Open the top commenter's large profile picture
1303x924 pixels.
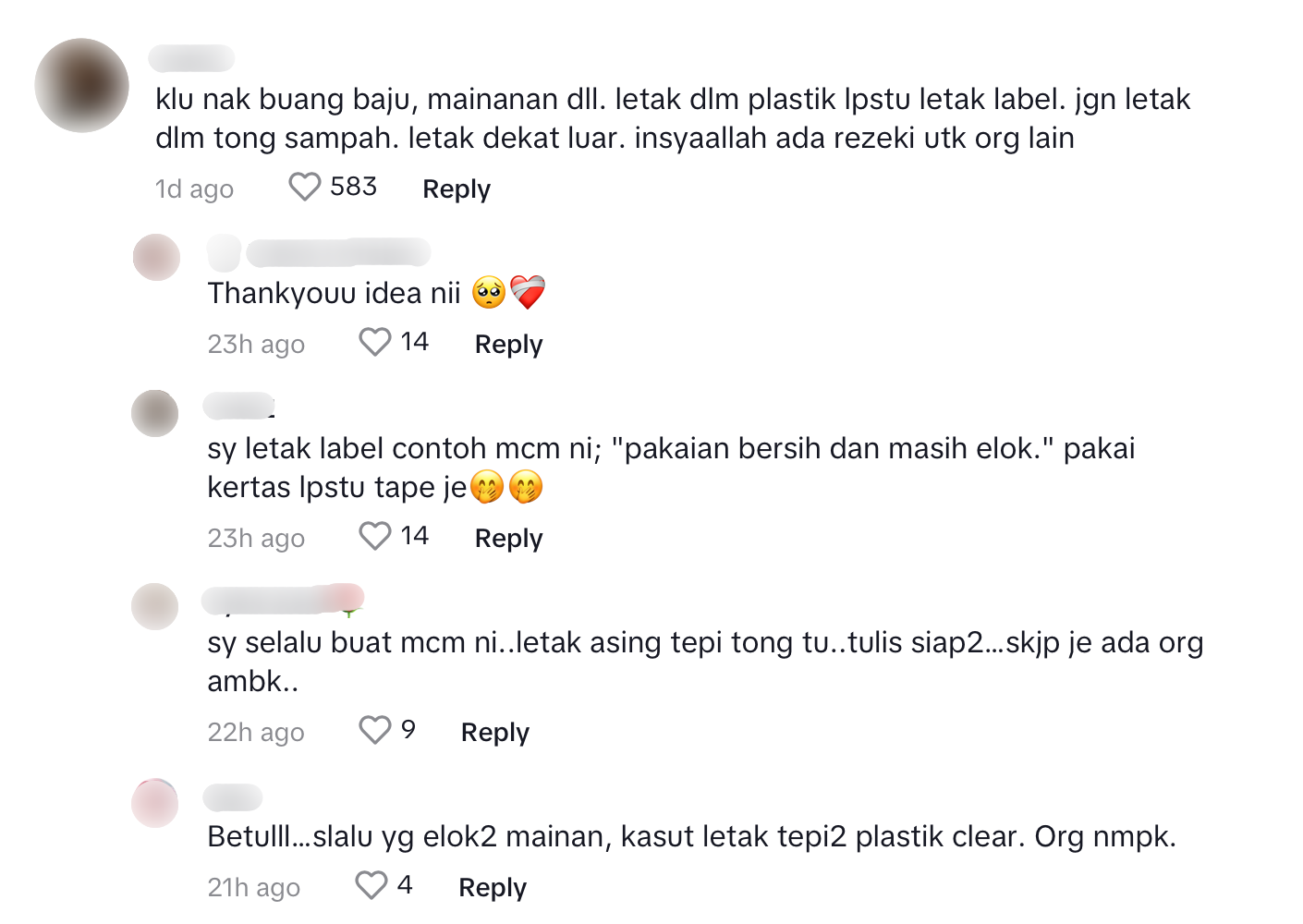[x=81, y=85]
